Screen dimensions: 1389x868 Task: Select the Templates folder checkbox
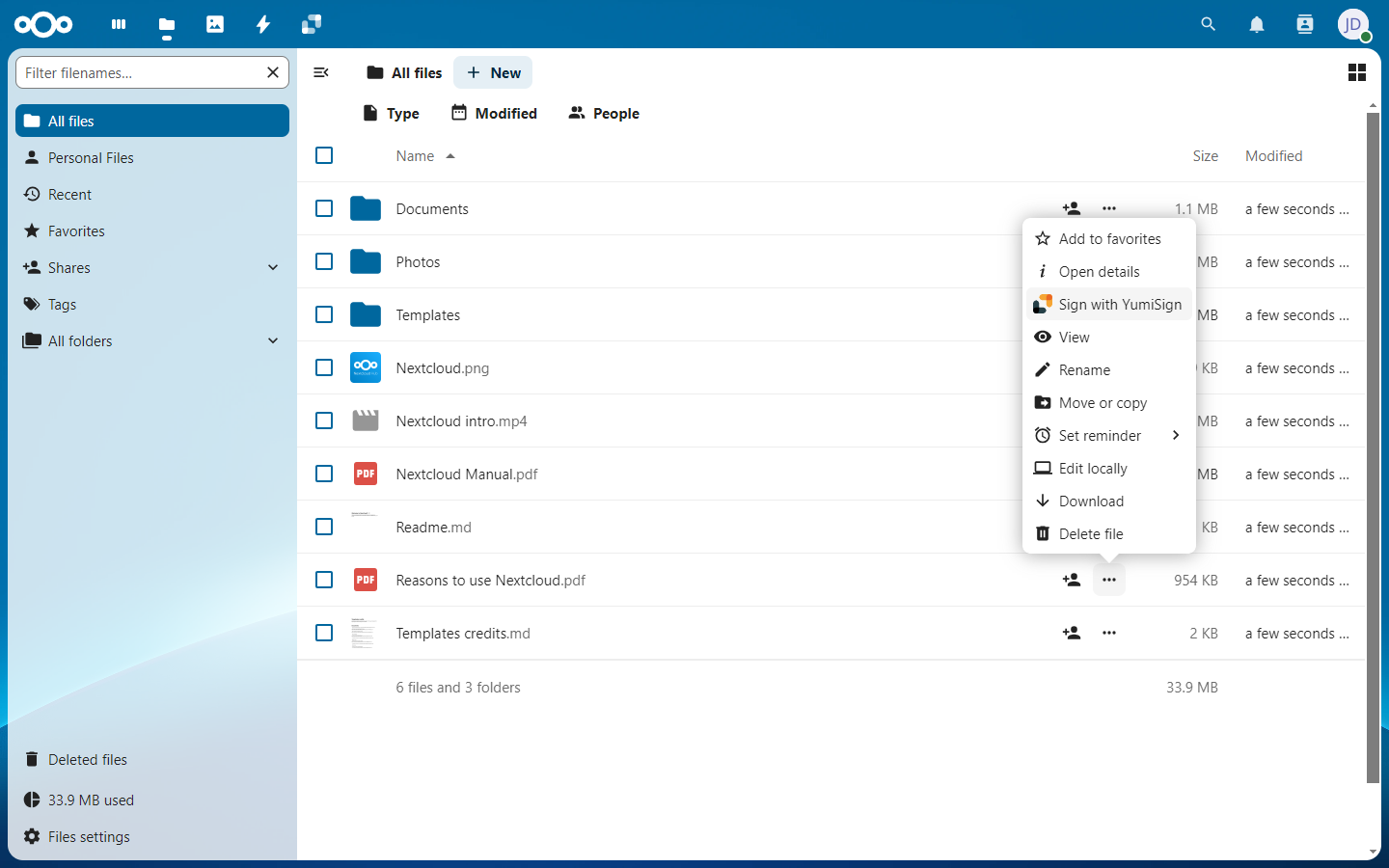point(324,314)
